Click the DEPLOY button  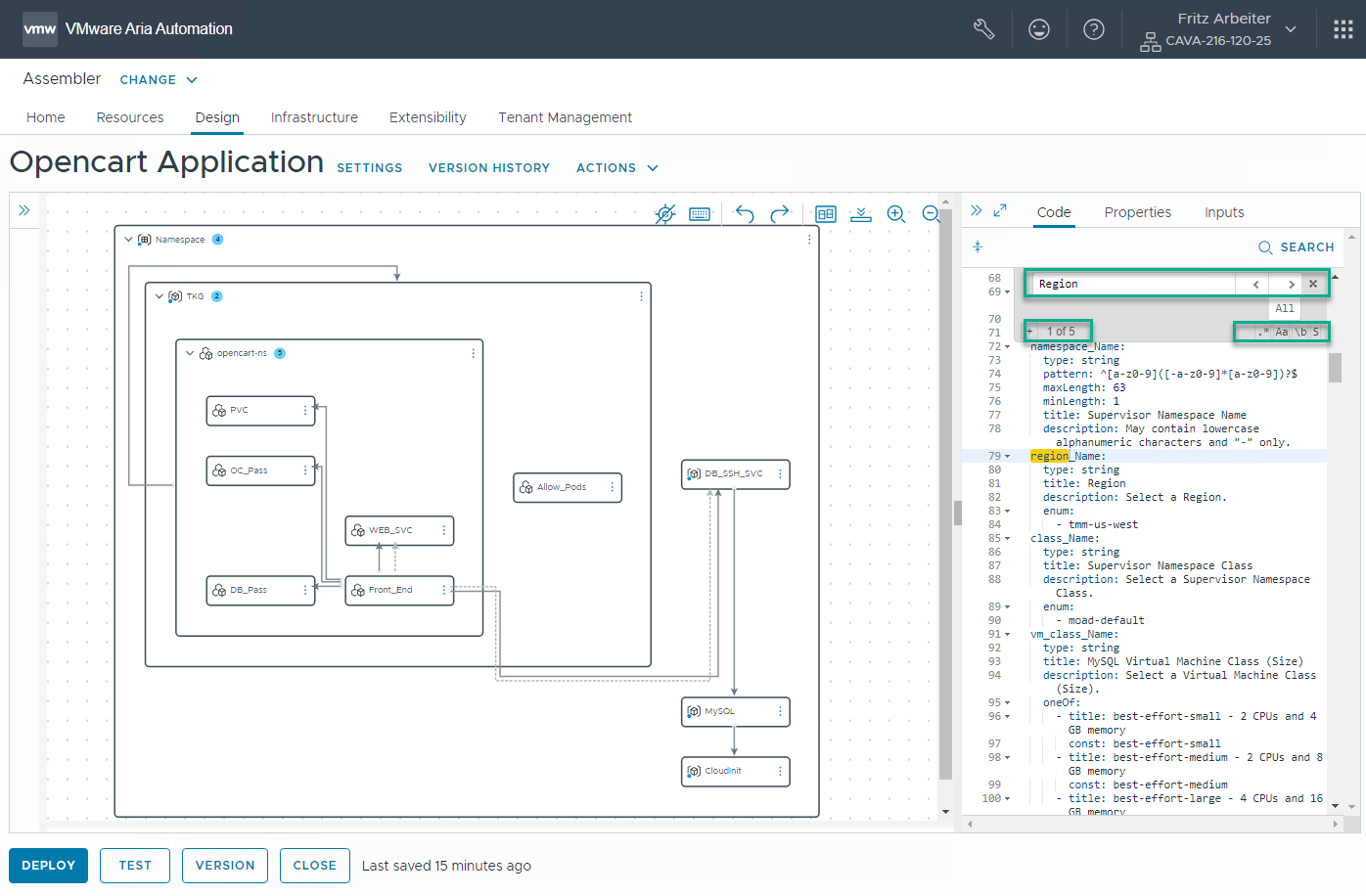tap(48, 866)
